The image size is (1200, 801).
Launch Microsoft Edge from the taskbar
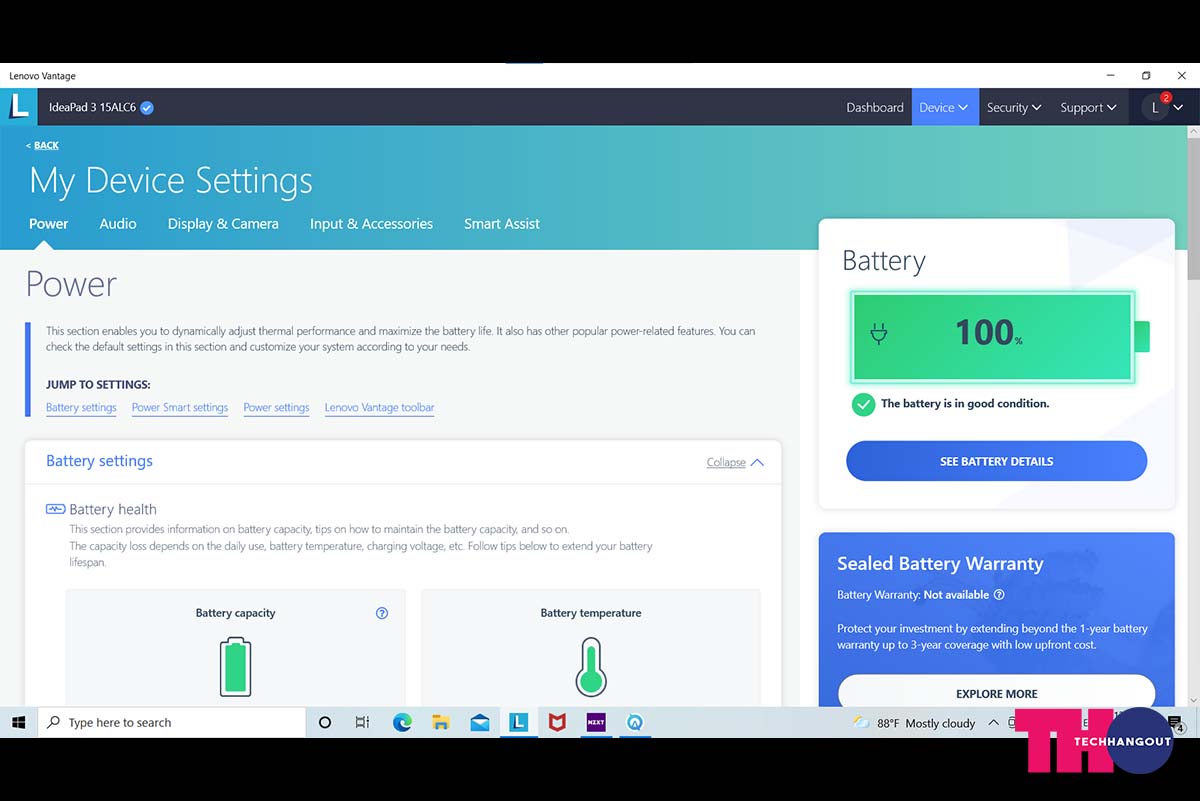pos(402,722)
